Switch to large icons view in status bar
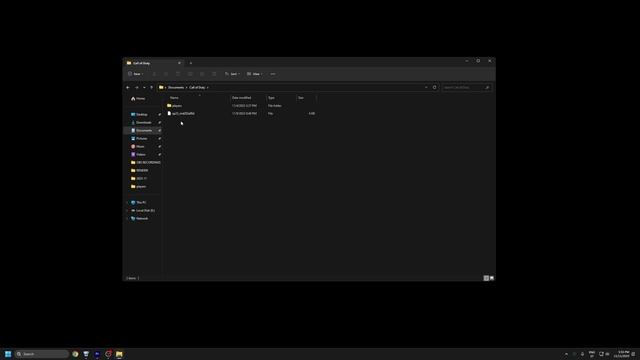The width and height of the screenshot is (640, 360). [492, 278]
